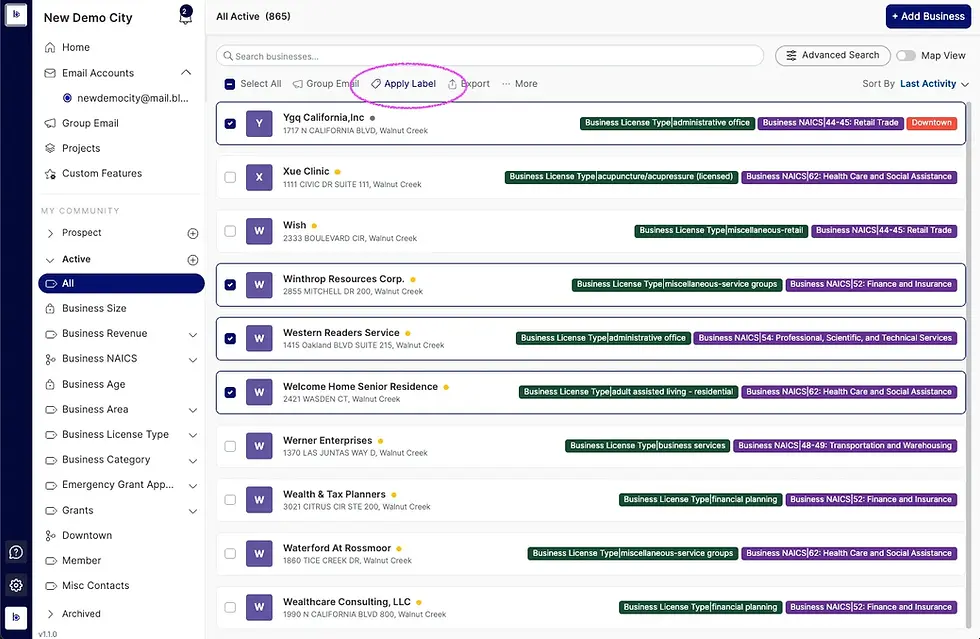Expand the Prospect tree chevron
The image size is (980, 639).
coord(50,233)
